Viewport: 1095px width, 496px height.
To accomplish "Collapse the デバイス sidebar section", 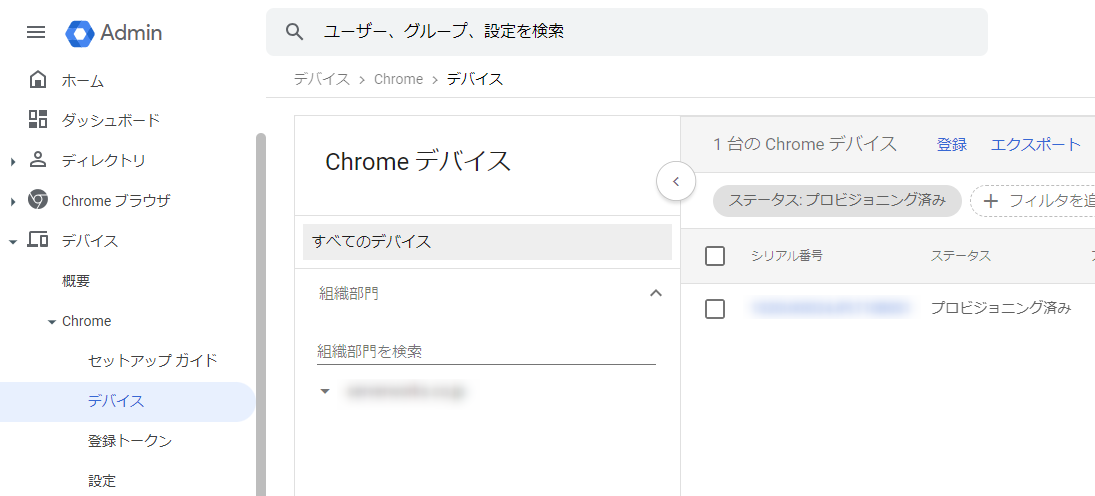I will click(13, 242).
